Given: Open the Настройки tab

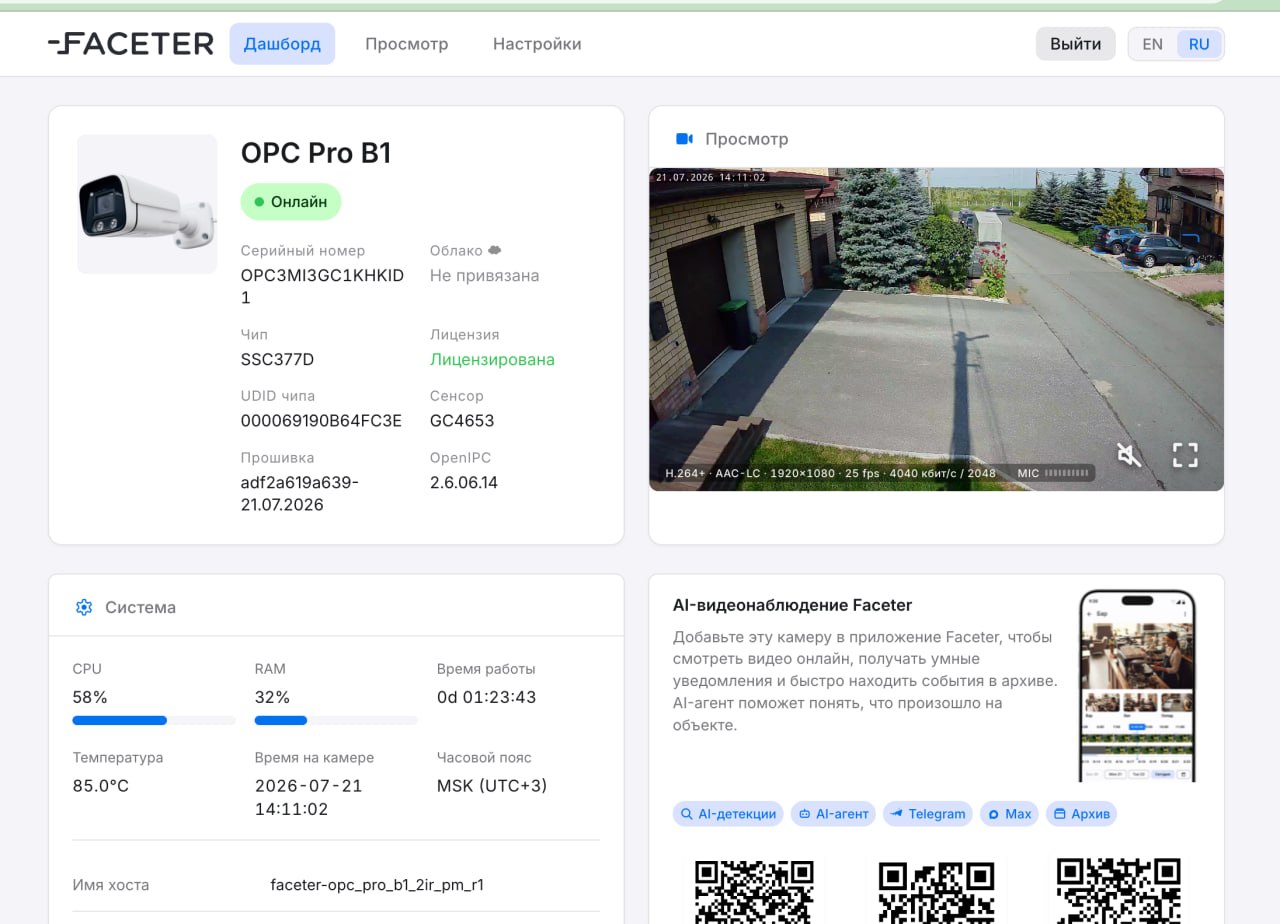Looking at the screenshot, I should pyautogui.click(x=537, y=44).
